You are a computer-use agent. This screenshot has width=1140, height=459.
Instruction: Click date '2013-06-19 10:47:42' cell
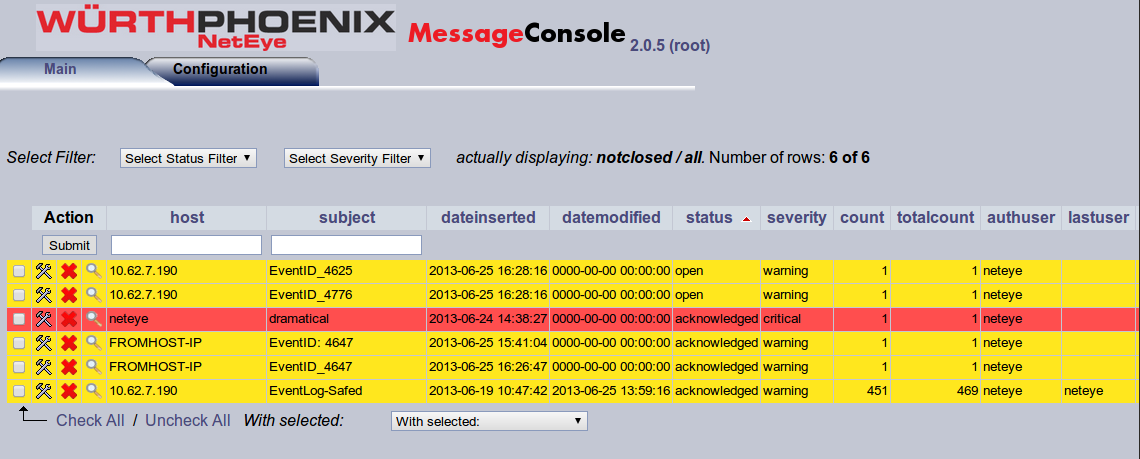[x=488, y=391]
